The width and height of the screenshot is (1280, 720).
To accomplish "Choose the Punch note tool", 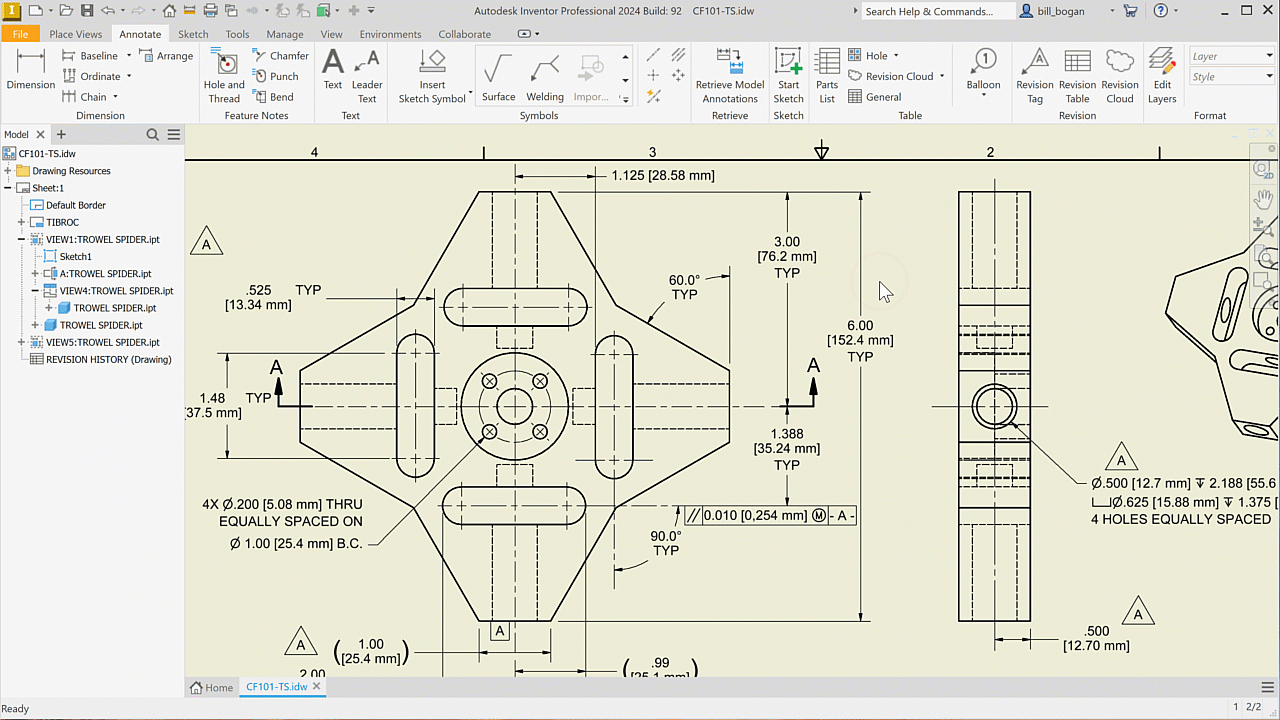I will [x=275, y=76].
